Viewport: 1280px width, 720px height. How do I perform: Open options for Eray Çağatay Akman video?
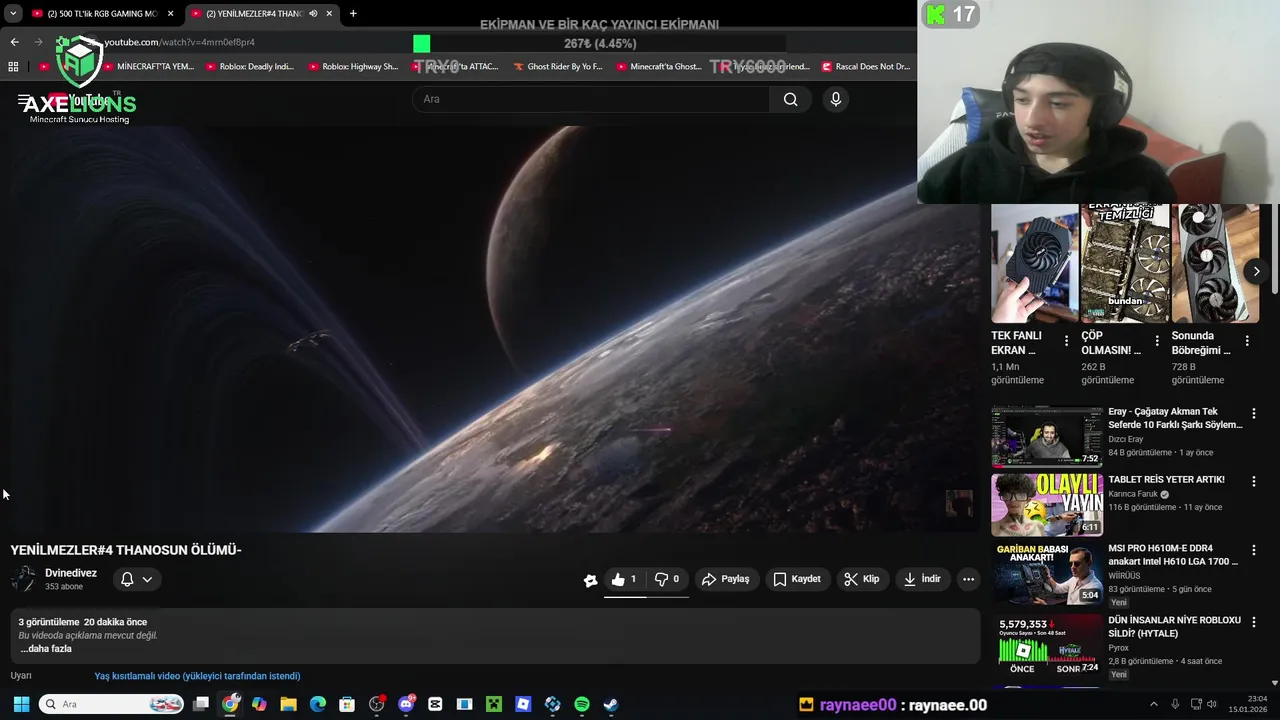(x=1253, y=413)
